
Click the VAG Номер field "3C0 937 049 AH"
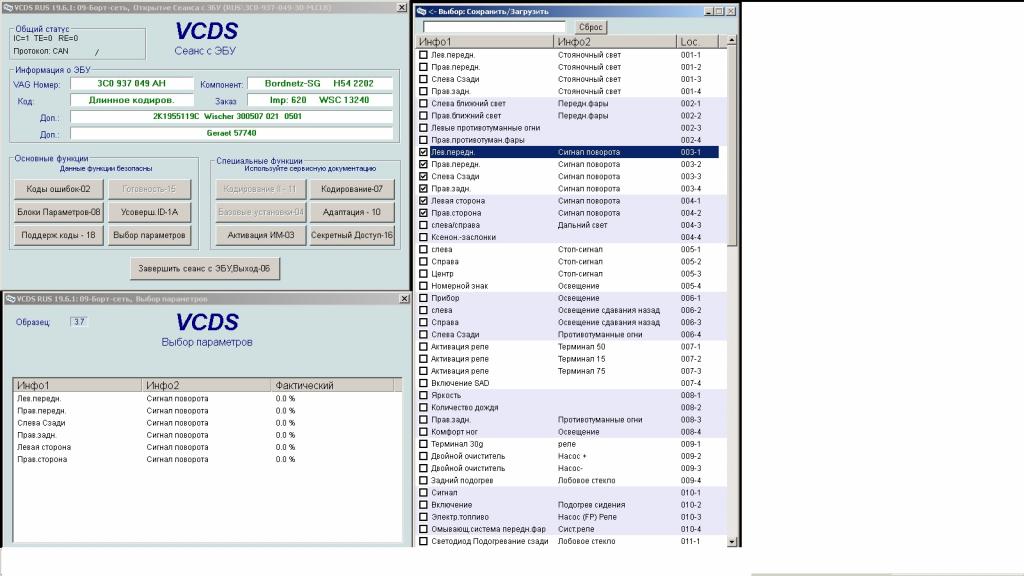132,84
